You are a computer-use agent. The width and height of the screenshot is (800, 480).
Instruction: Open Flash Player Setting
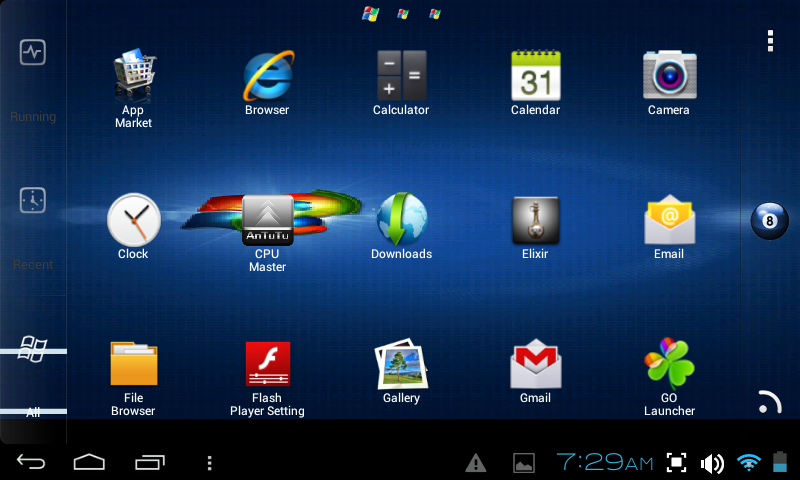pyautogui.click(x=268, y=364)
